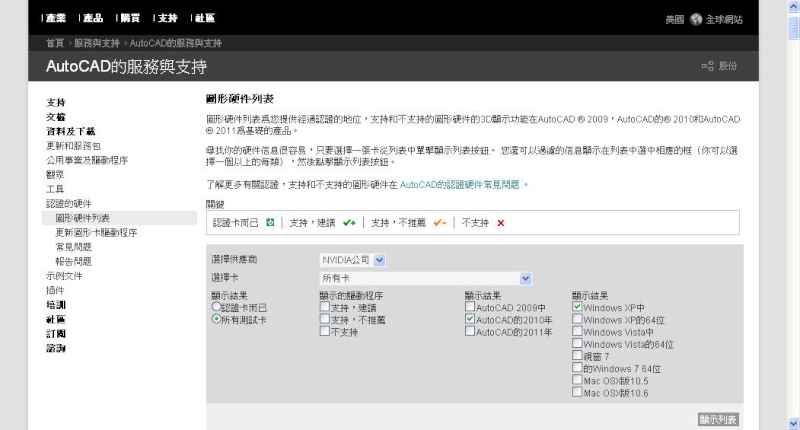Check the 支持，不推薦 driver checkbox
Screen dimensions: 800x430
click(x=324, y=319)
